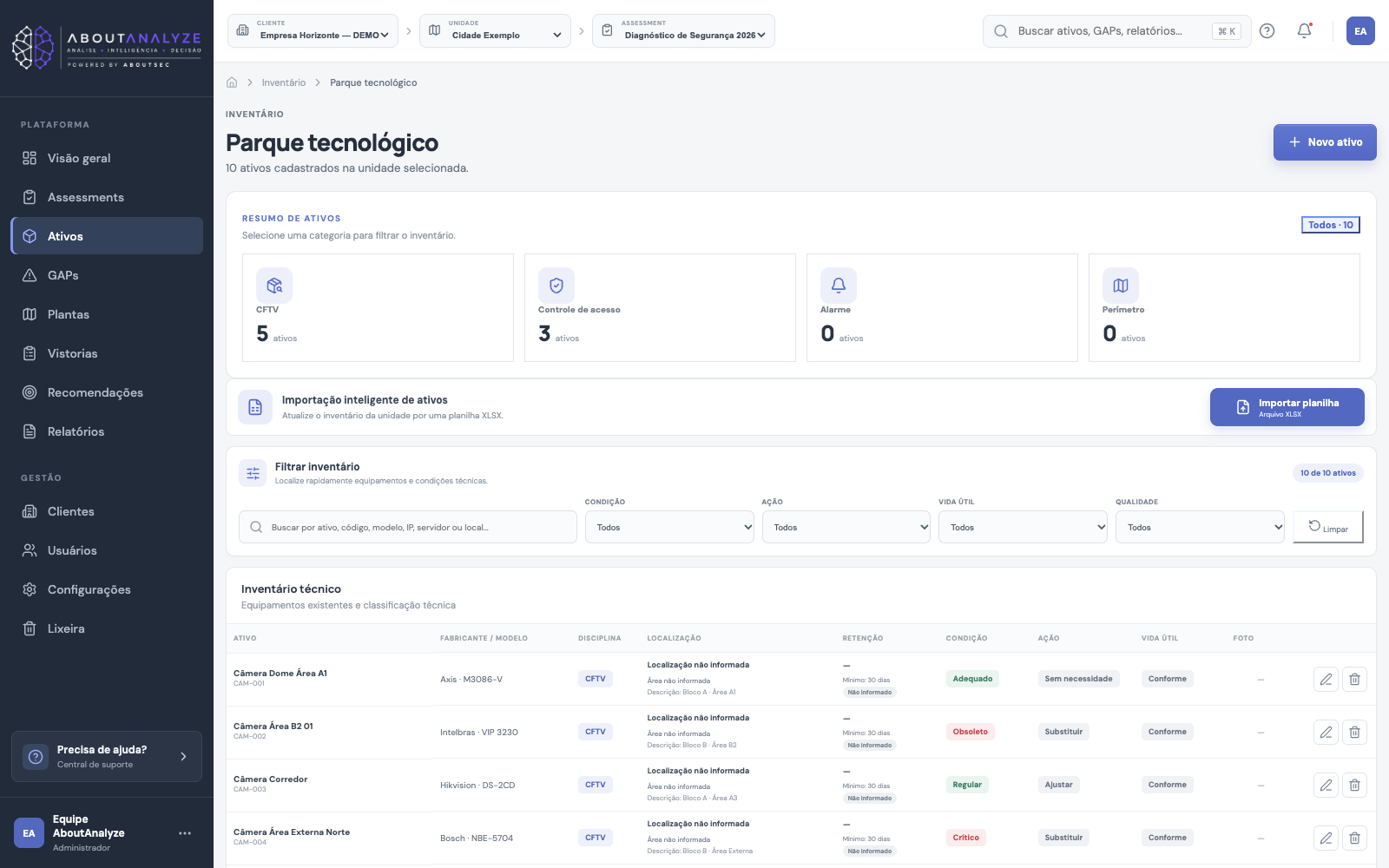
Task: Open the Condição filter dropdown
Action: click(669, 527)
